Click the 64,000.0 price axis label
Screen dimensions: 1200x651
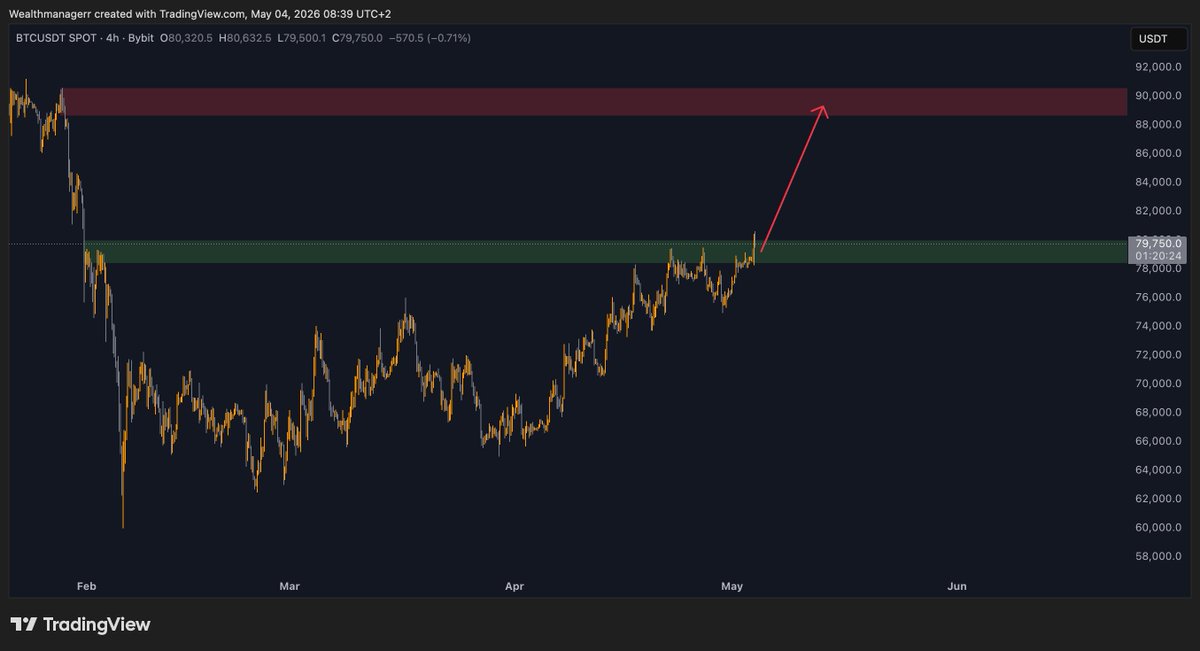pos(1160,471)
